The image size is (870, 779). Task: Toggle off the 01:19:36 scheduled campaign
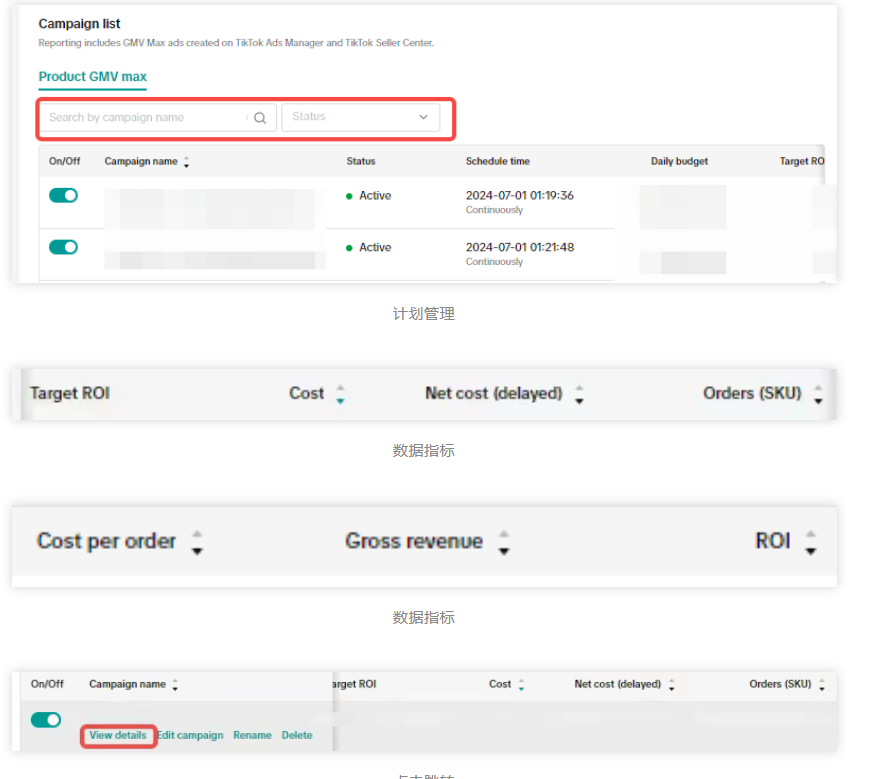[x=63, y=196]
